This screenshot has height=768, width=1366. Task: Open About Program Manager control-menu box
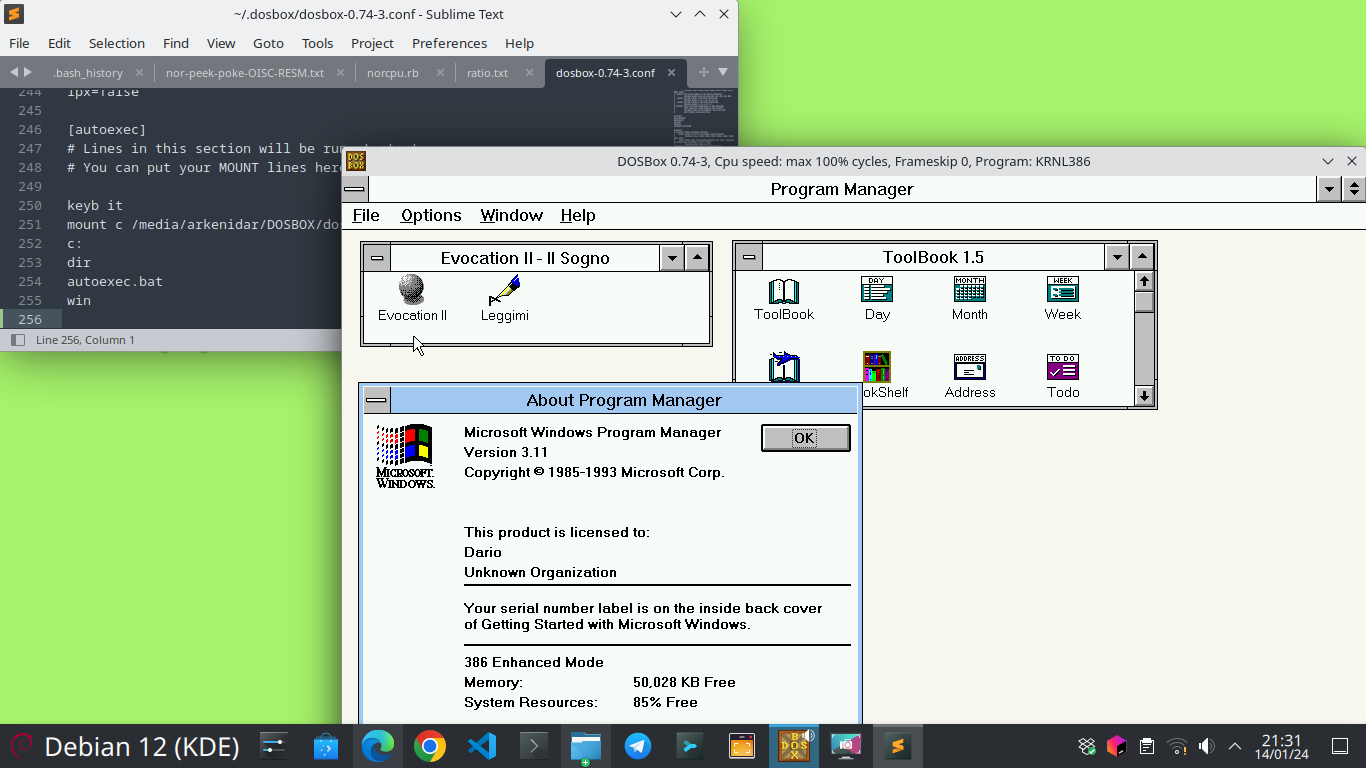[377, 400]
